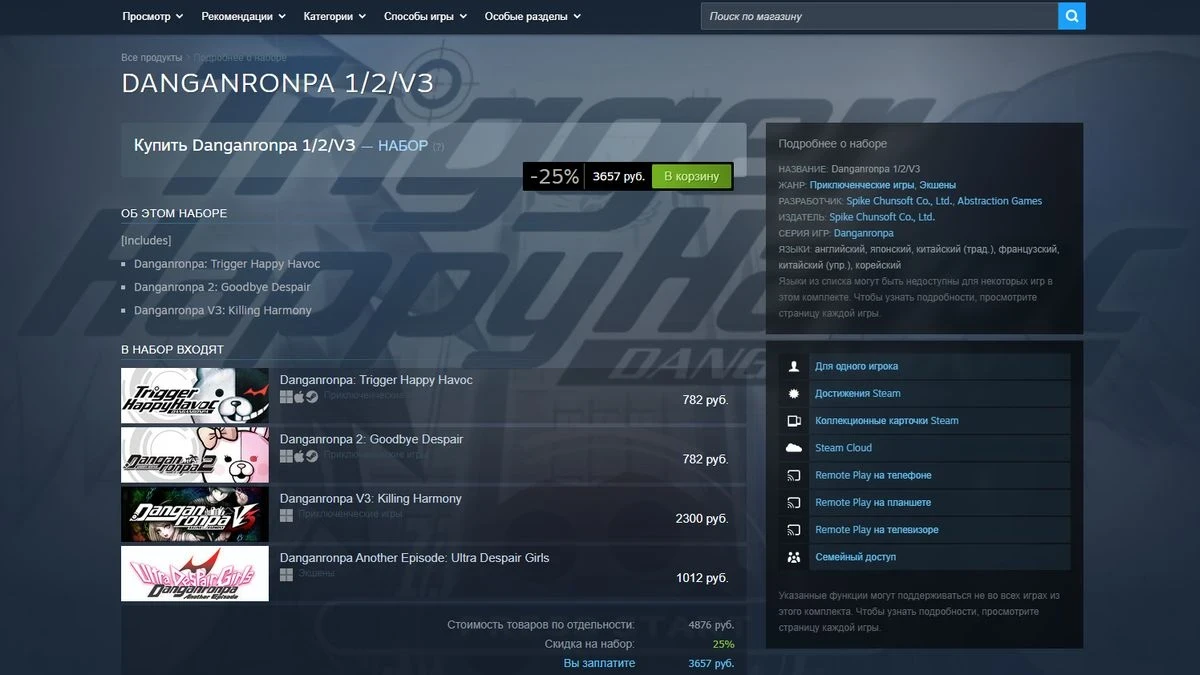
Task: Click the Steam trading cards icon
Action: coord(794,421)
